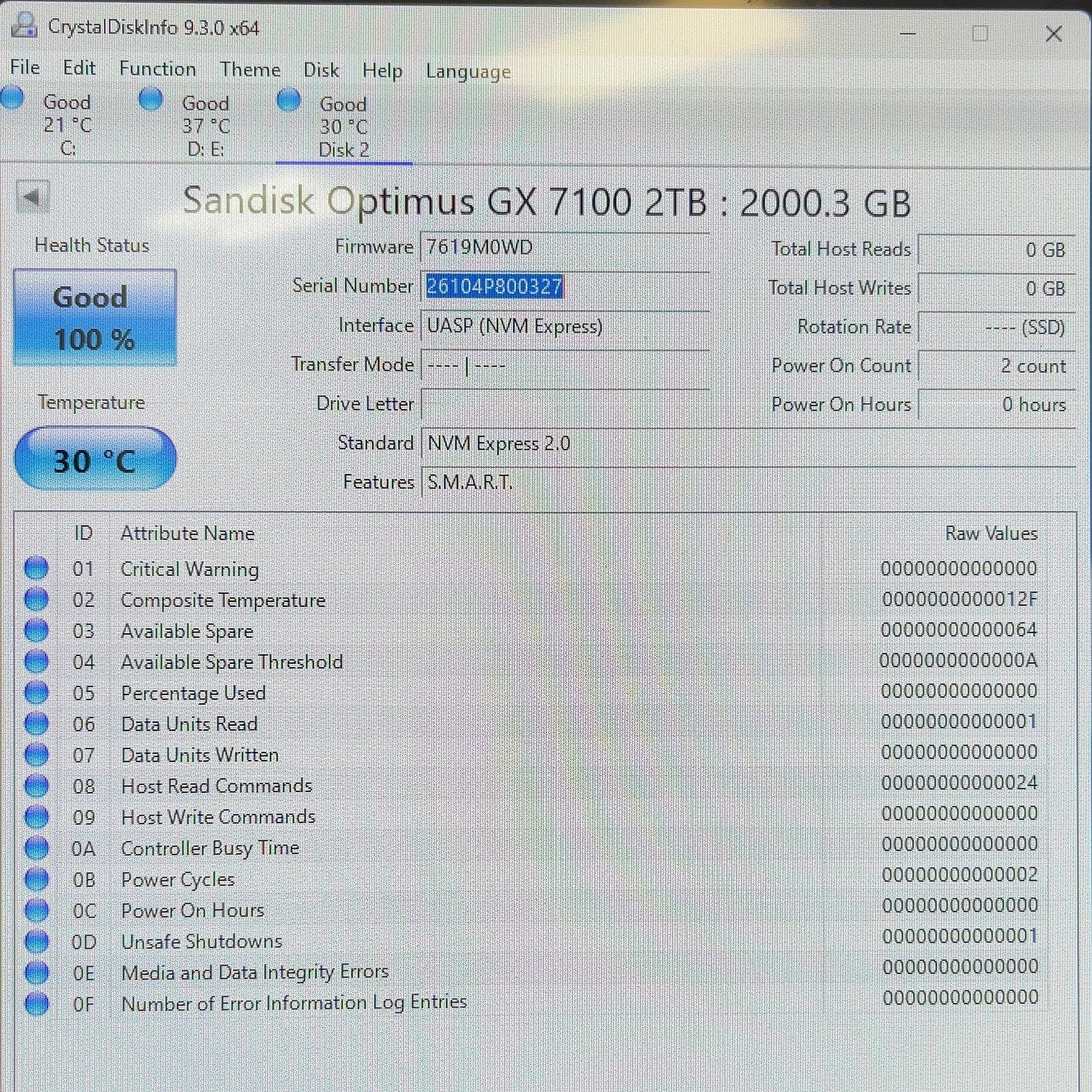Click the 'Raw Values' column header
Screen dimensions: 1092x1092
(992, 534)
